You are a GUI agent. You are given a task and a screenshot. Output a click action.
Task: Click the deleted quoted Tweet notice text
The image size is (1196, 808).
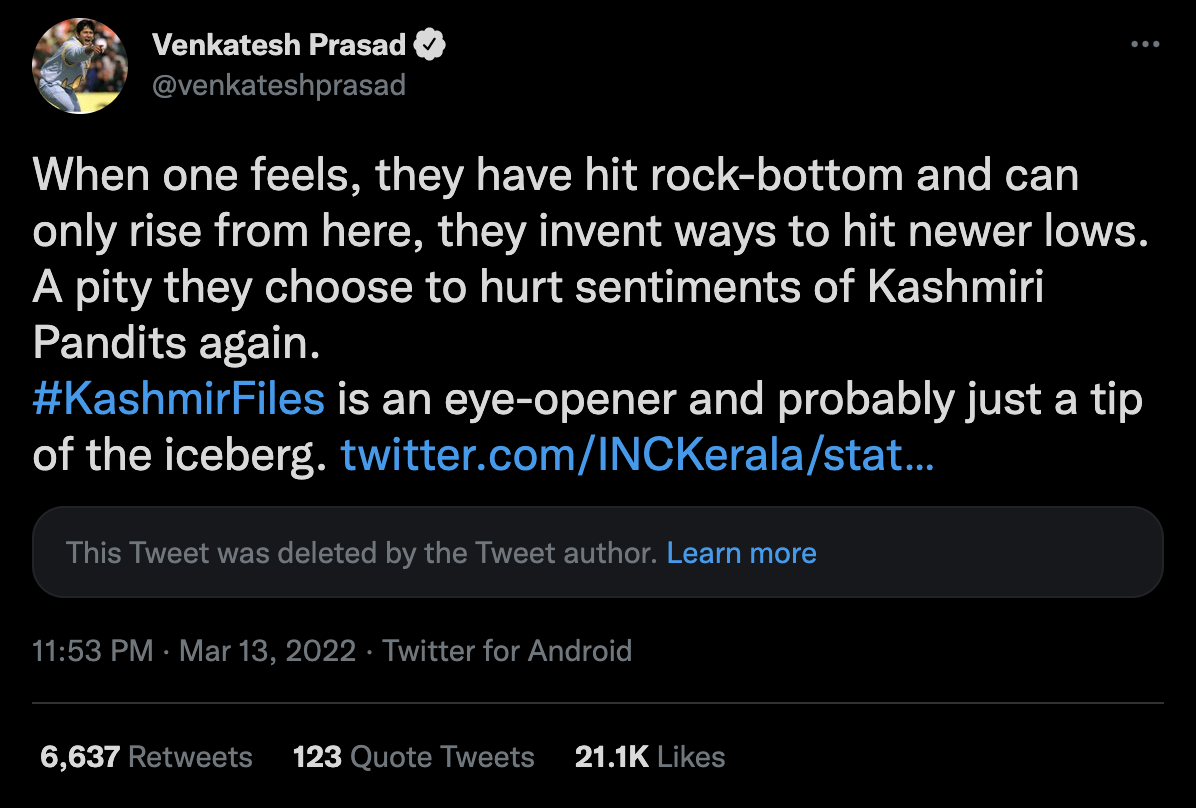[361, 553]
